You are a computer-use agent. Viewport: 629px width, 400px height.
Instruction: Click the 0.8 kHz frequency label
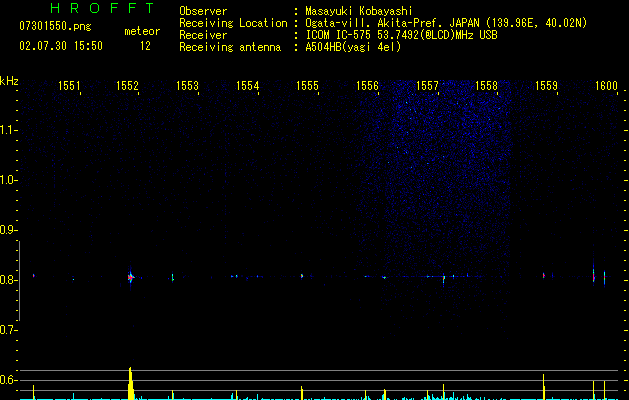8,280
